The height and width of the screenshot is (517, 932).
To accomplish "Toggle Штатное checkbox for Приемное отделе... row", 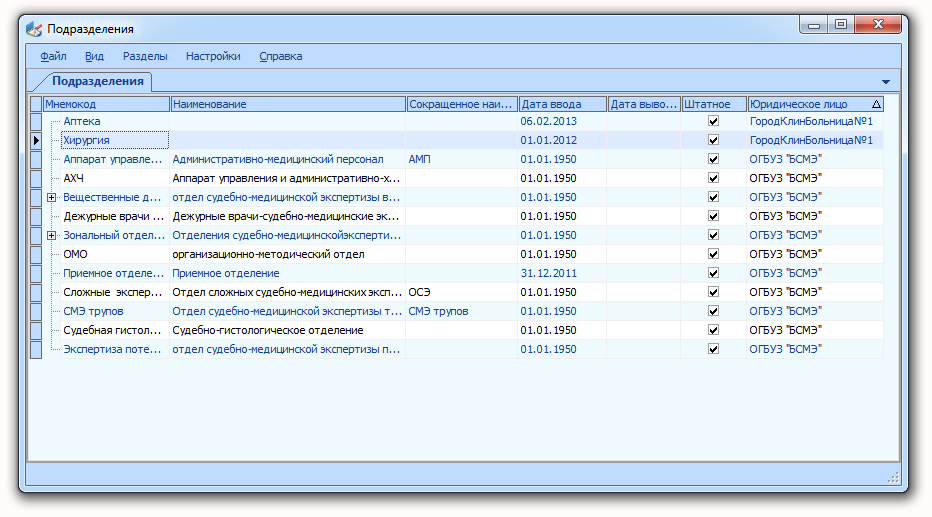I will pyautogui.click(x=713, y=273).
